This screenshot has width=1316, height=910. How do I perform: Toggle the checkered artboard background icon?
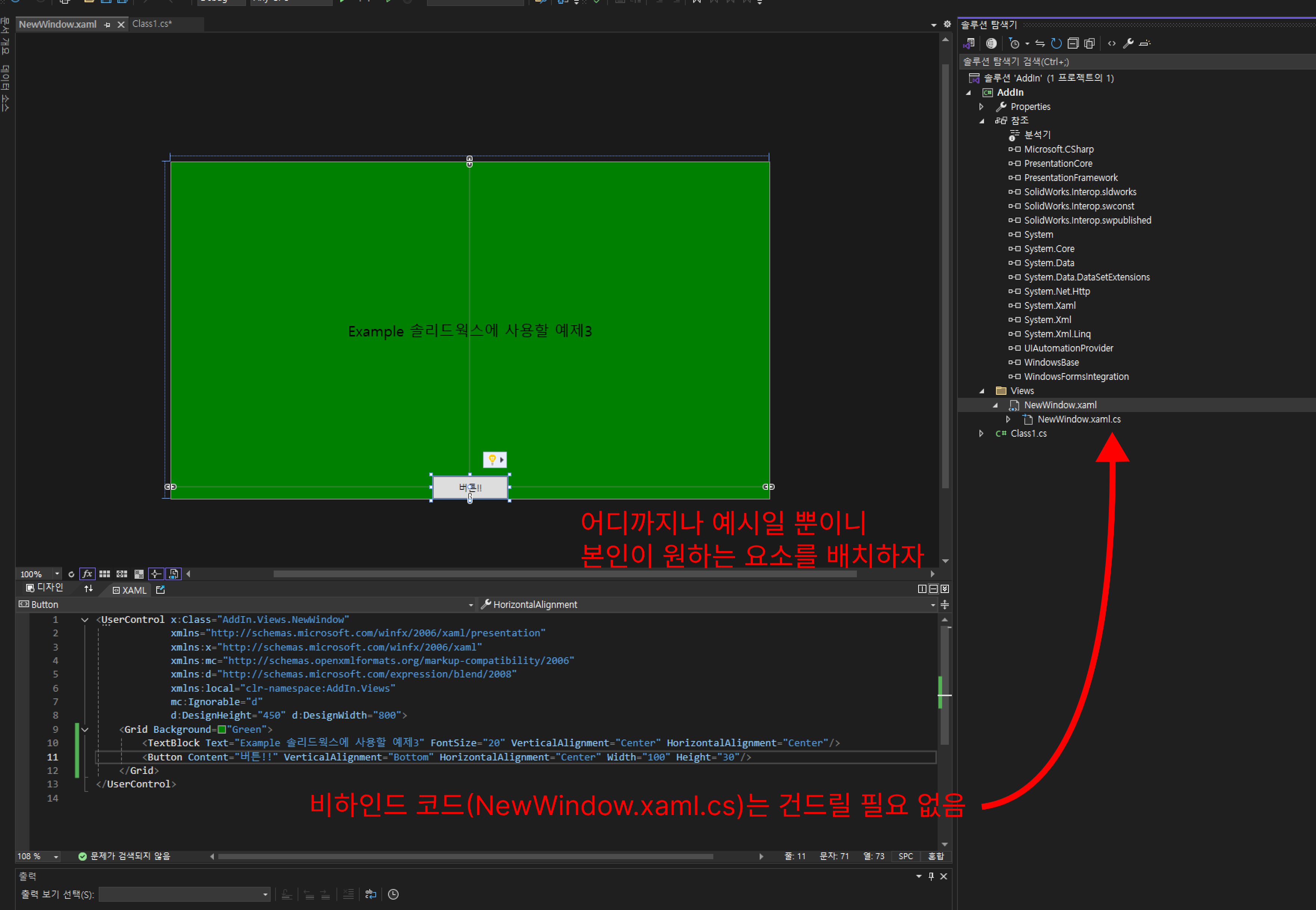[139, 574]
